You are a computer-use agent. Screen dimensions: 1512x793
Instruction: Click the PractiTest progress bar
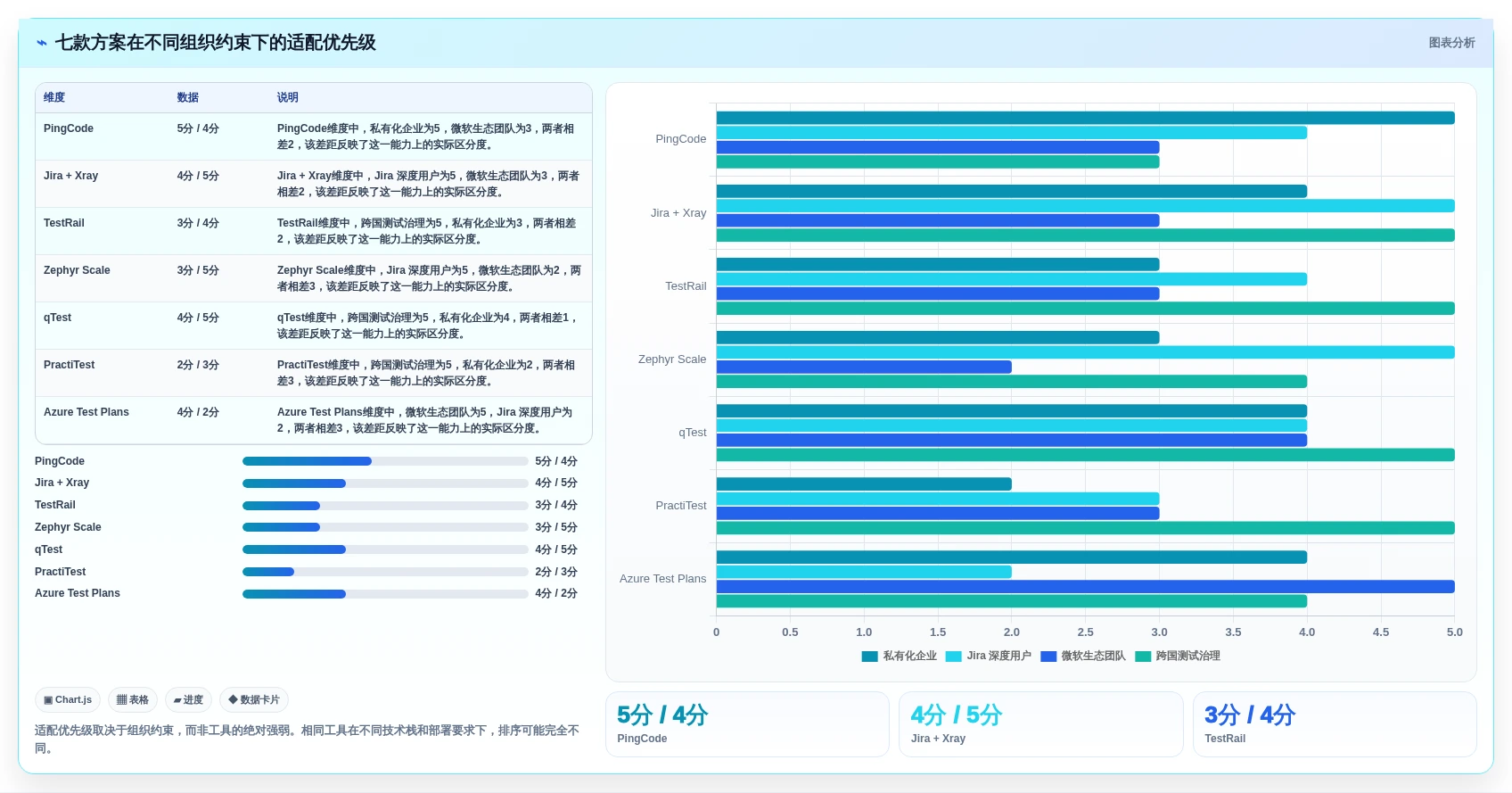tap(385, 572)
